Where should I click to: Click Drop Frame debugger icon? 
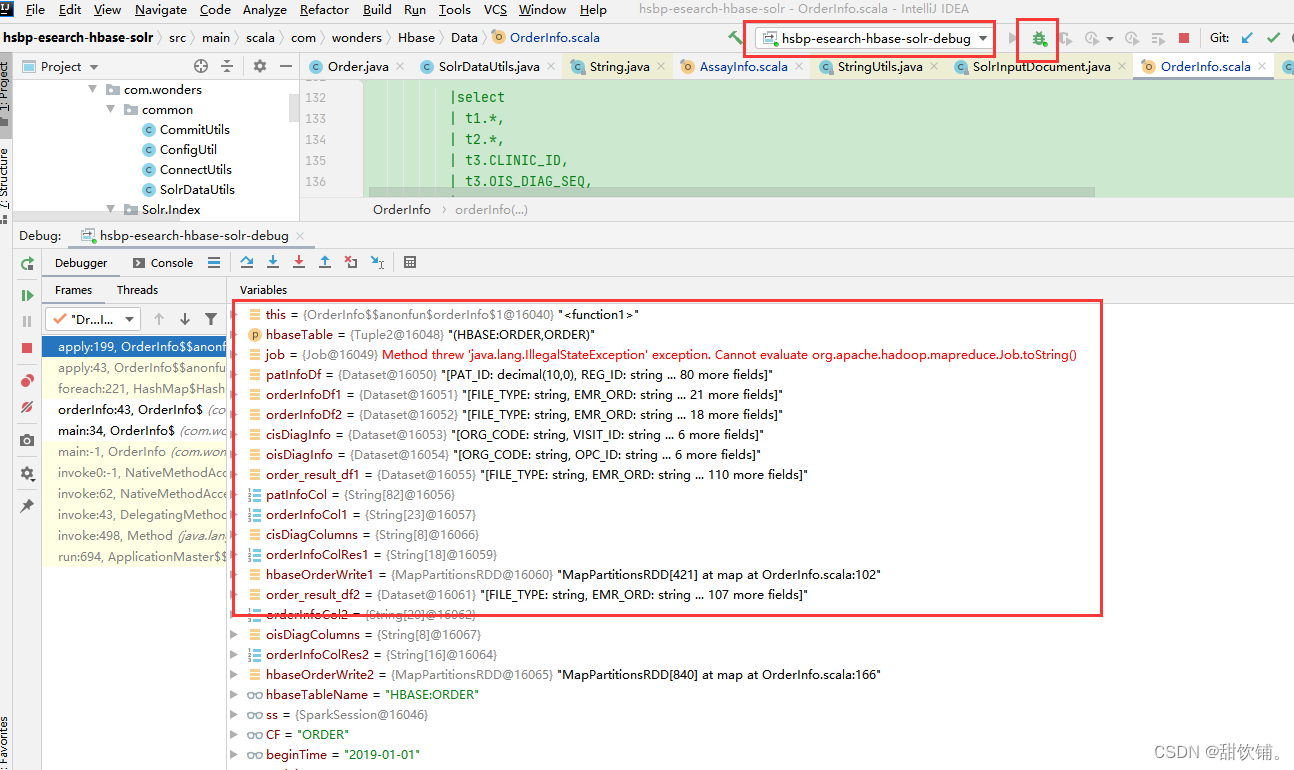tap(351, 262)
